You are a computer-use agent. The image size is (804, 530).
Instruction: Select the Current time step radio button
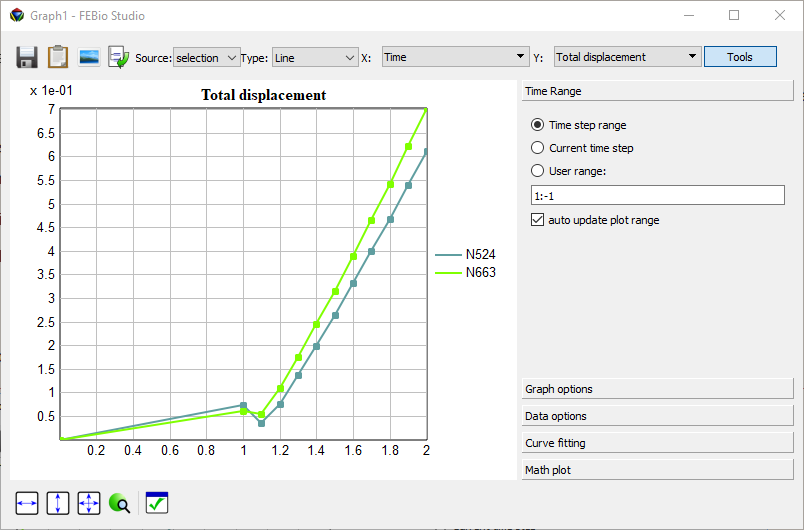[x=537, y=148]
